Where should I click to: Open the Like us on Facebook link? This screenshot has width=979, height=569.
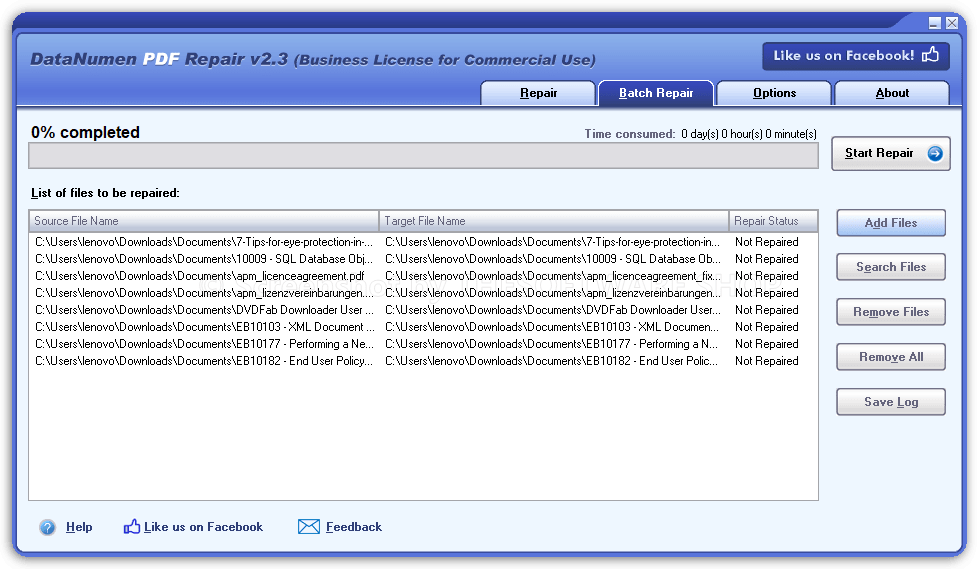coord(204,527)
